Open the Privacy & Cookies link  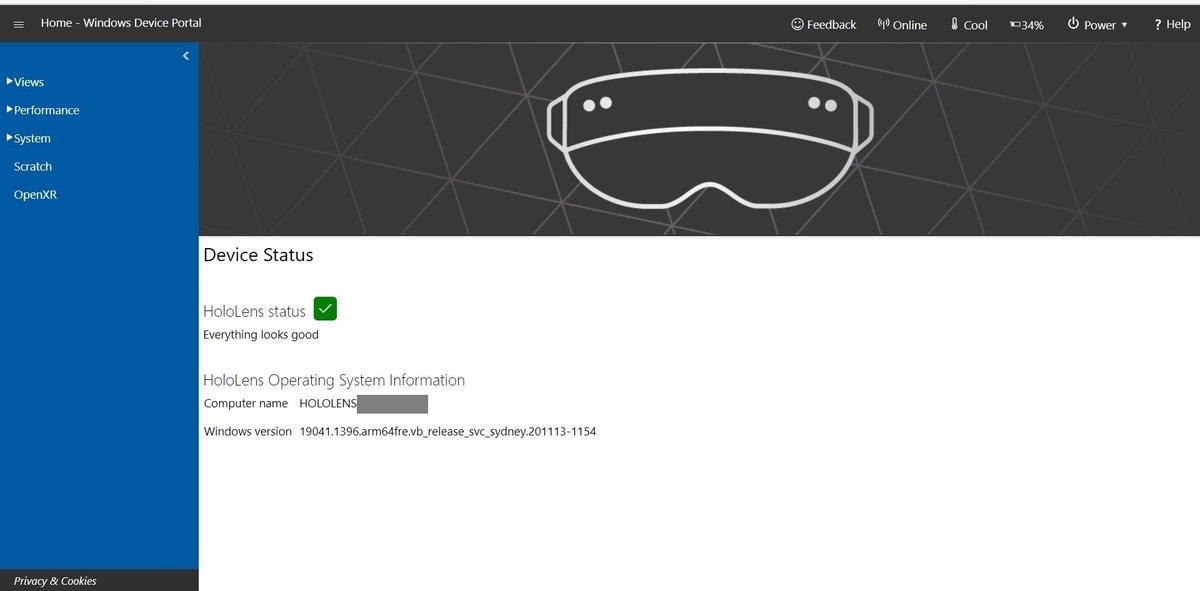55,581
